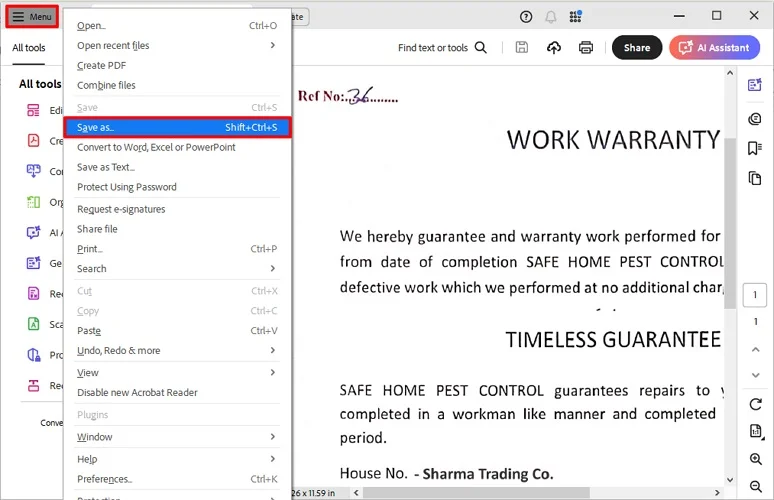Click the current page number box
Viewport: 774px width, 500px height.
(755, 295)
